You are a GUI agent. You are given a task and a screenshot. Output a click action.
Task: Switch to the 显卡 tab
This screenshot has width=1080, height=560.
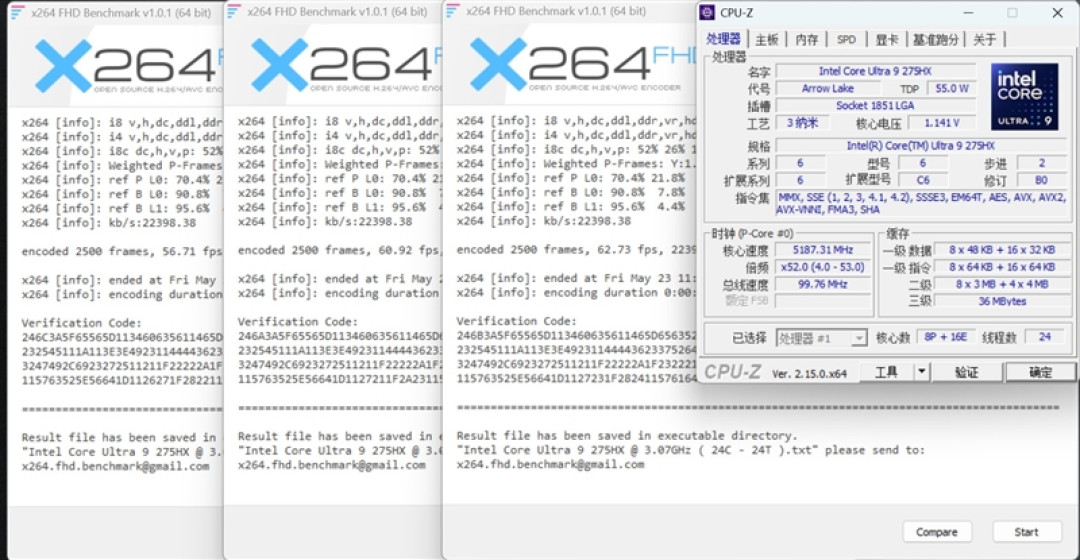tap(886, 39)
